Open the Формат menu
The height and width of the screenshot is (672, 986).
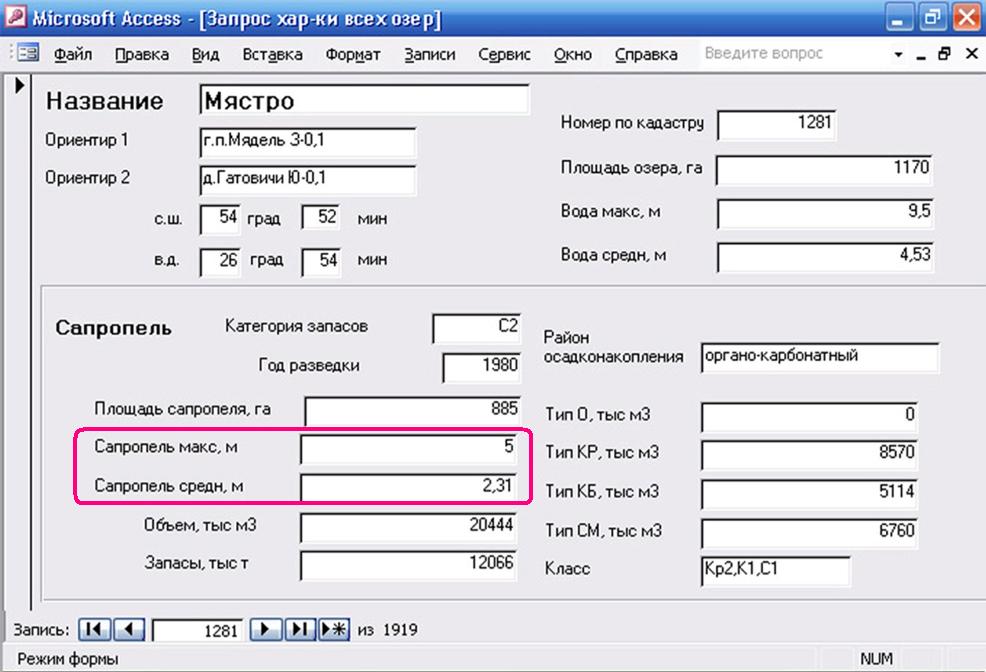[353, 55]
